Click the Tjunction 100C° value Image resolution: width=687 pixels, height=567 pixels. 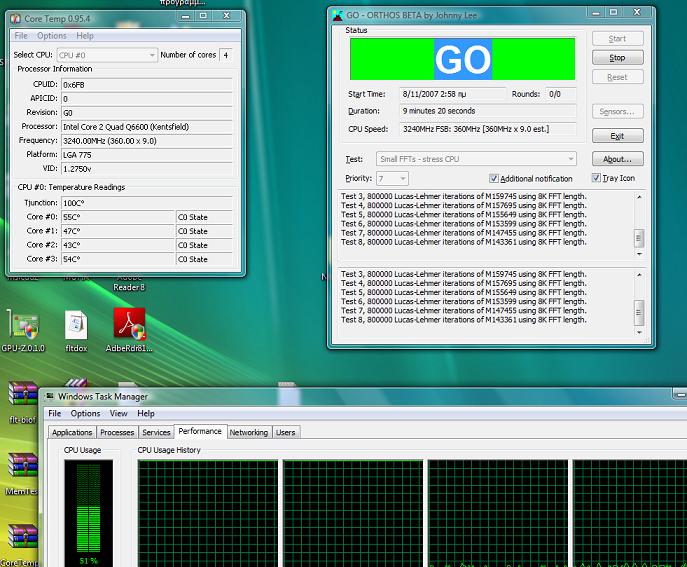pyautogui.click(x=146, y=203)
